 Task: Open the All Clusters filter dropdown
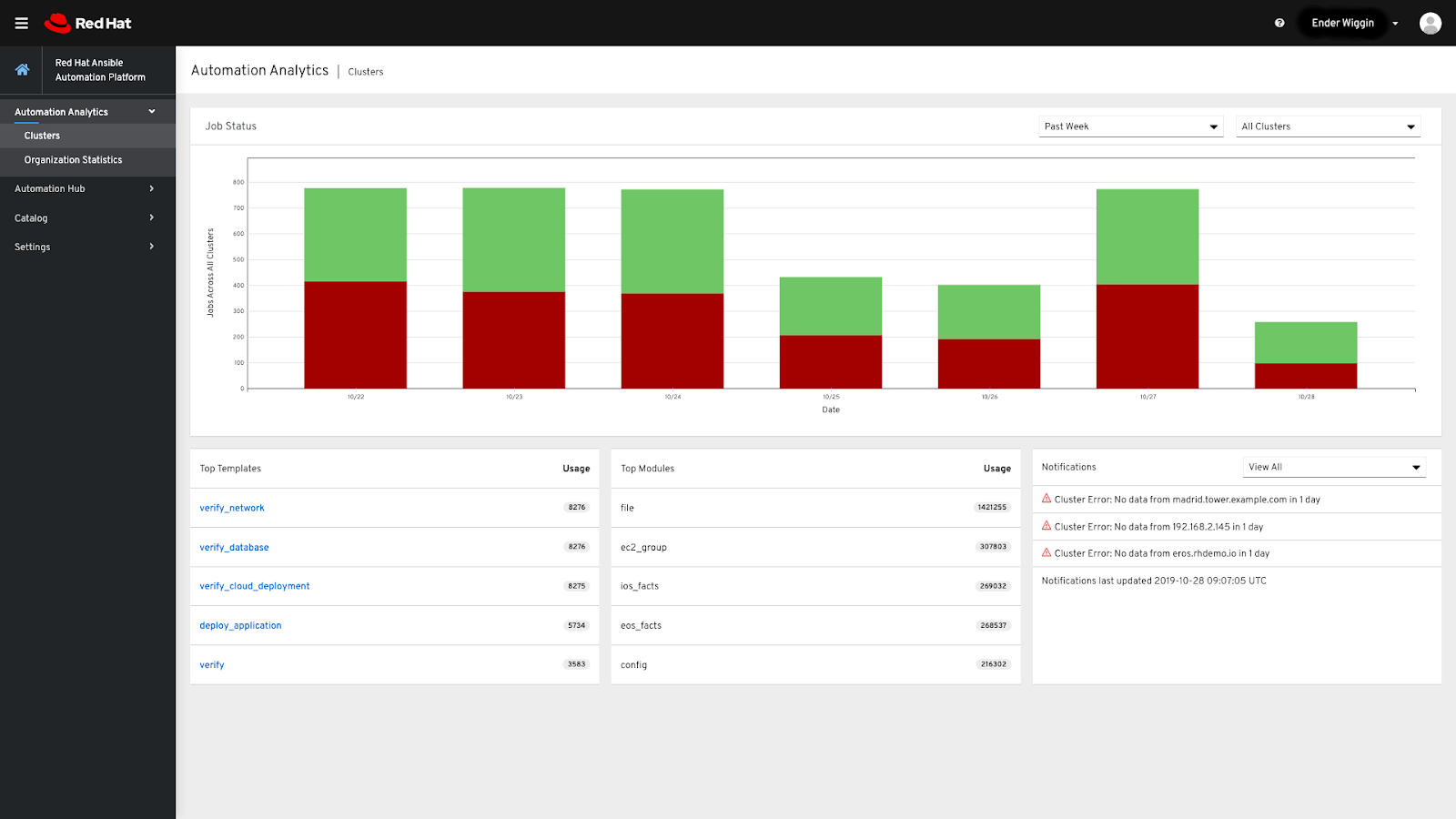click(1328, 126)
